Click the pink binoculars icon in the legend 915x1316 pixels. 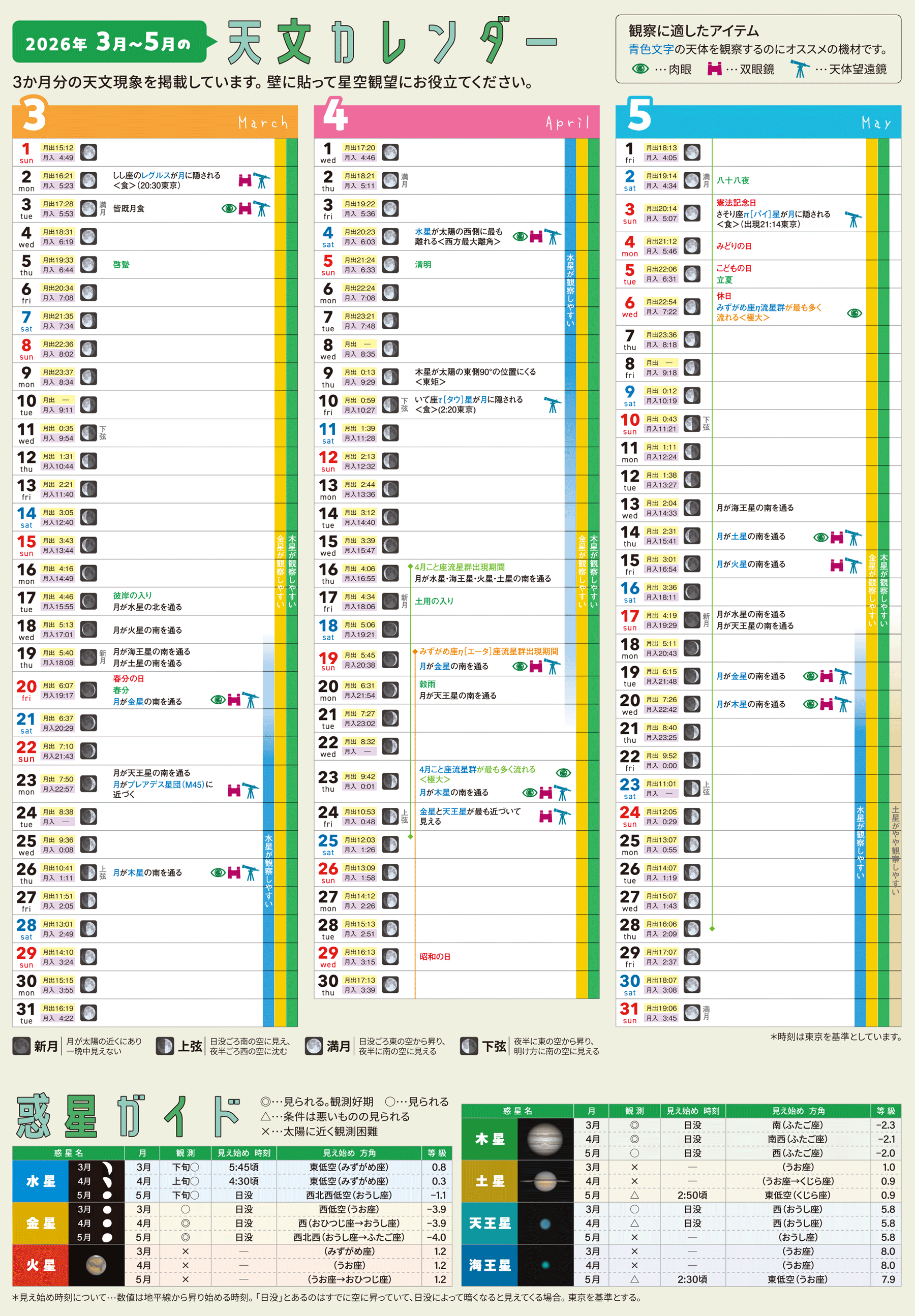(714, 69)
